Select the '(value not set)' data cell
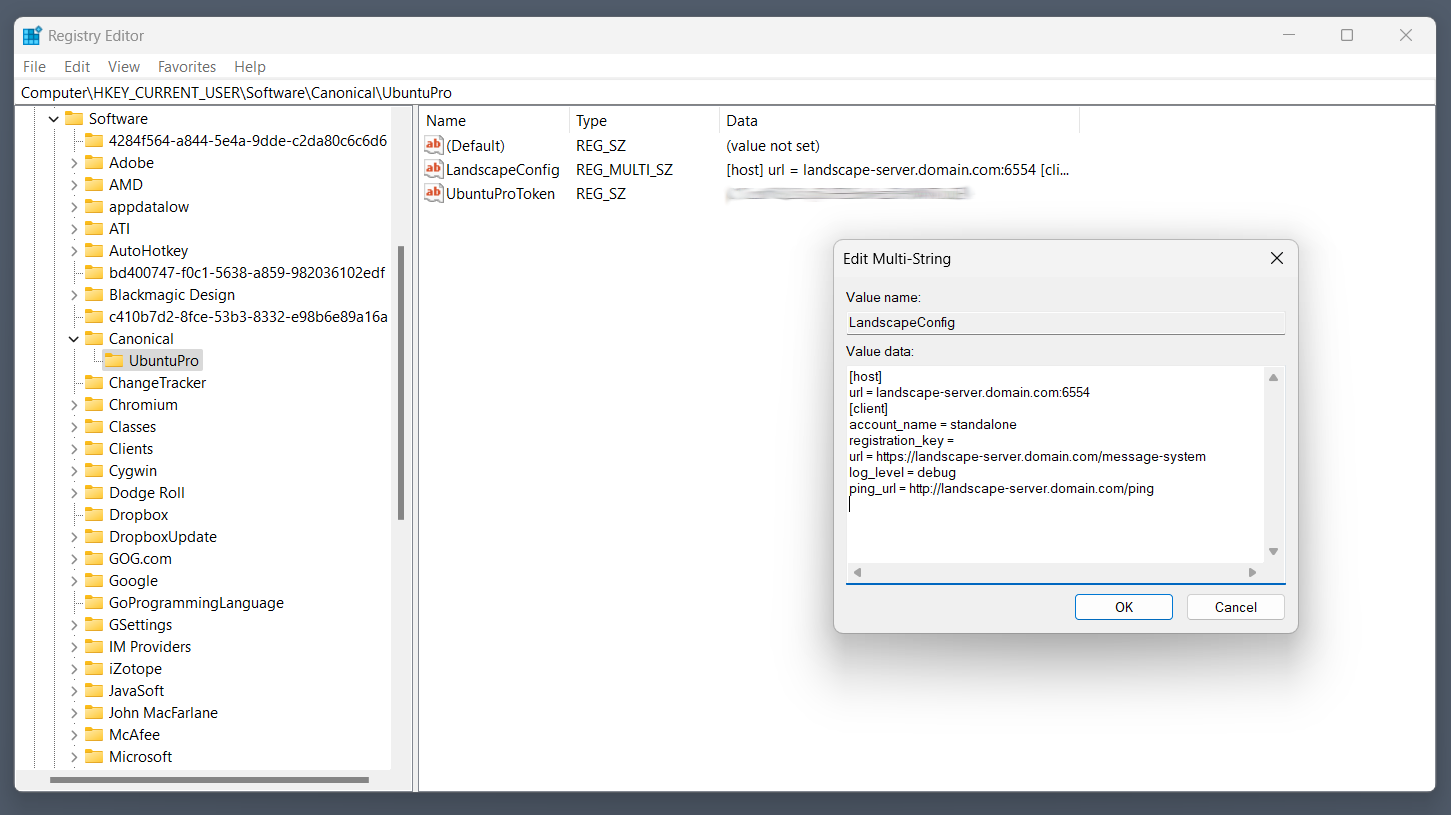The width and height of the screenshot is (1451, 815). [x=773, y=146]
